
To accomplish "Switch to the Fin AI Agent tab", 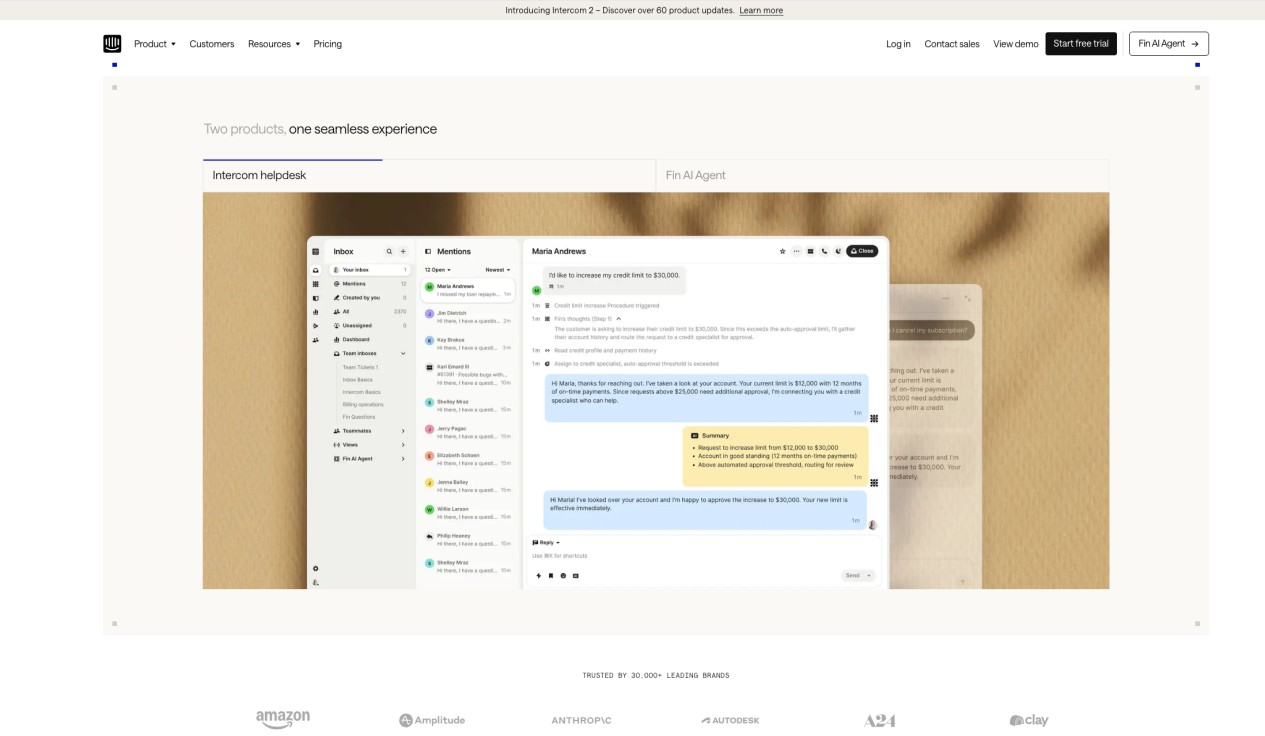I will point(882,175).
